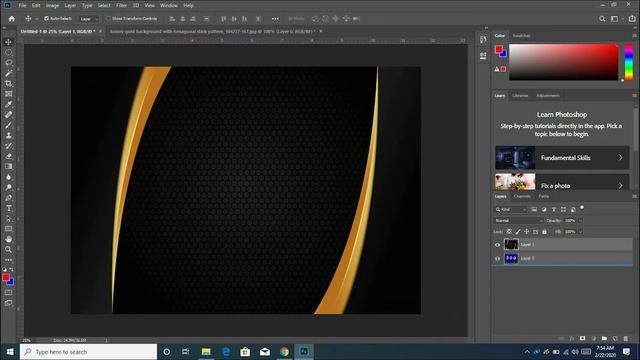The height and width of the screenshot is (360, 640).
Task: Select the Eraser tool
Action: 9,156
